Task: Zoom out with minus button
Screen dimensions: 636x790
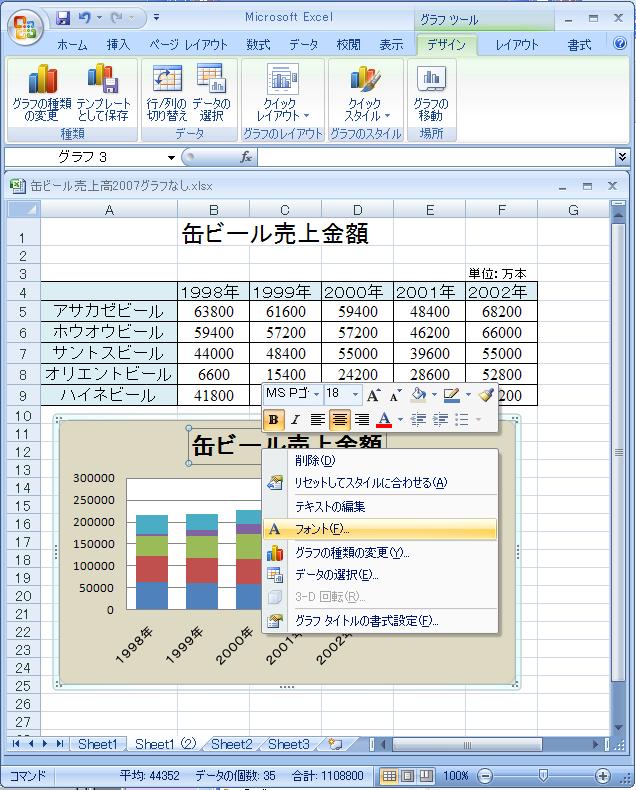Action: click(484, 776)
